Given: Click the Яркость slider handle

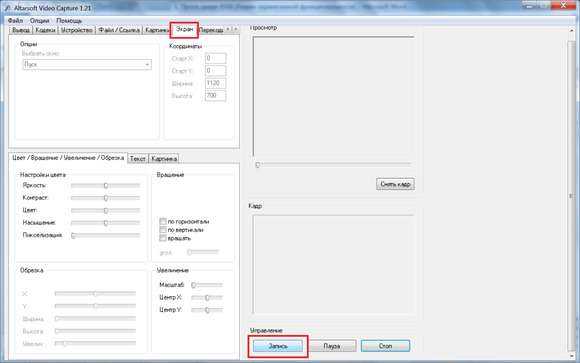Looking at the screenshot, I should click(x=106, y=185).
